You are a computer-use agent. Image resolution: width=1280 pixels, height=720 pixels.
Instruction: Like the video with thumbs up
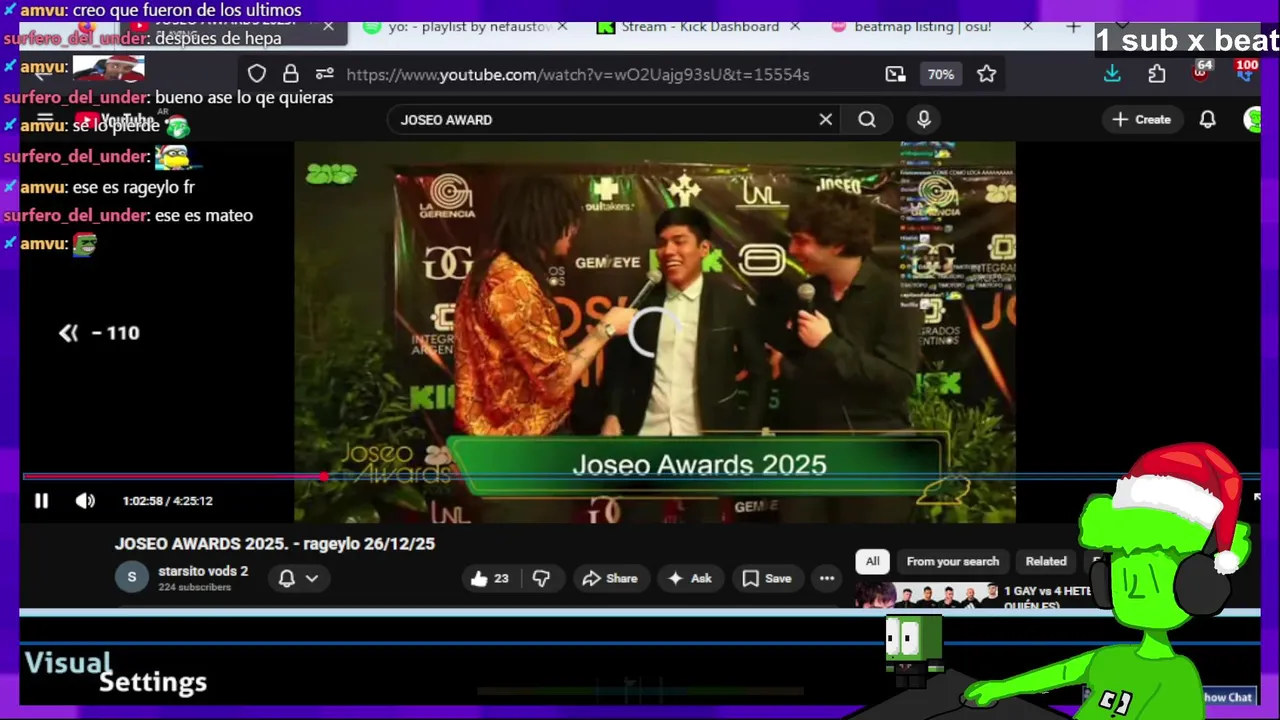(490, 578)
